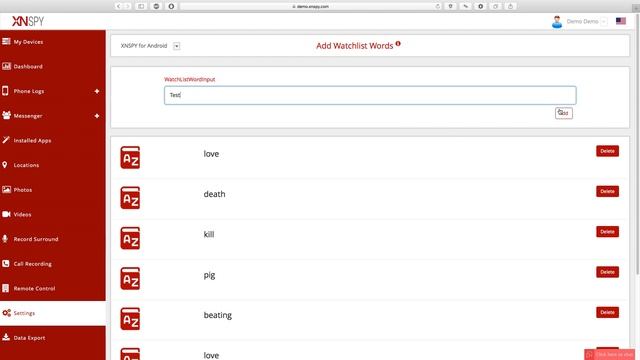Click the AZ icon beside the first "love" row
The image size is (640, 360).
coord(130,158)
